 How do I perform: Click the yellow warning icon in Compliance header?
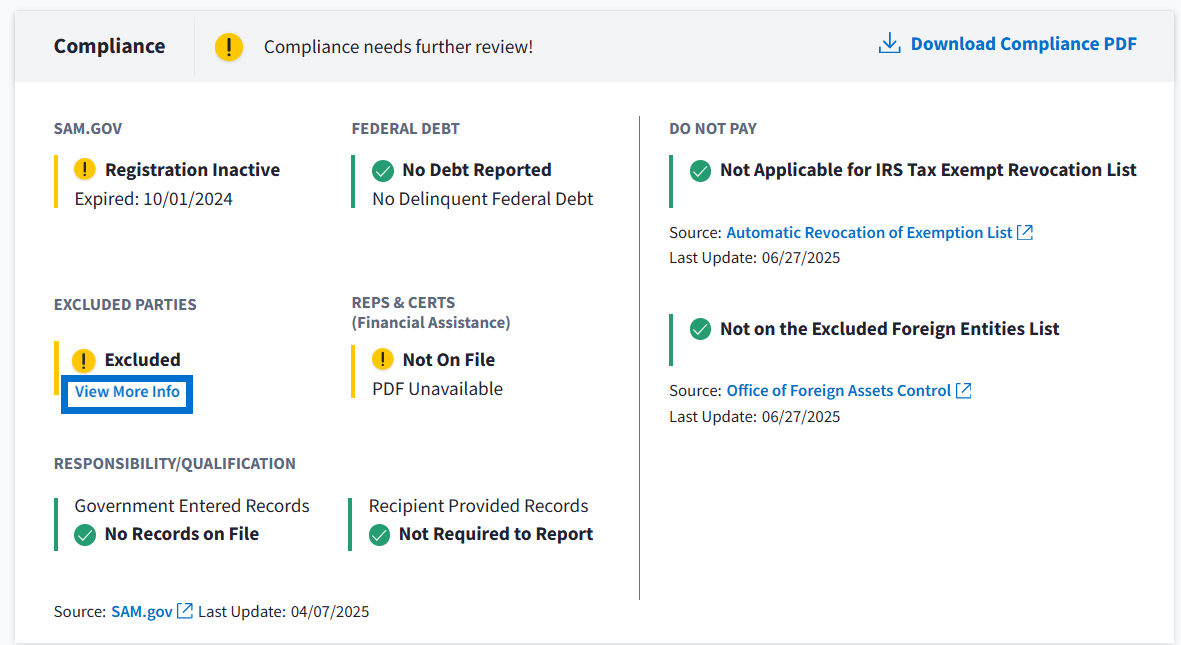pos(229,46)
